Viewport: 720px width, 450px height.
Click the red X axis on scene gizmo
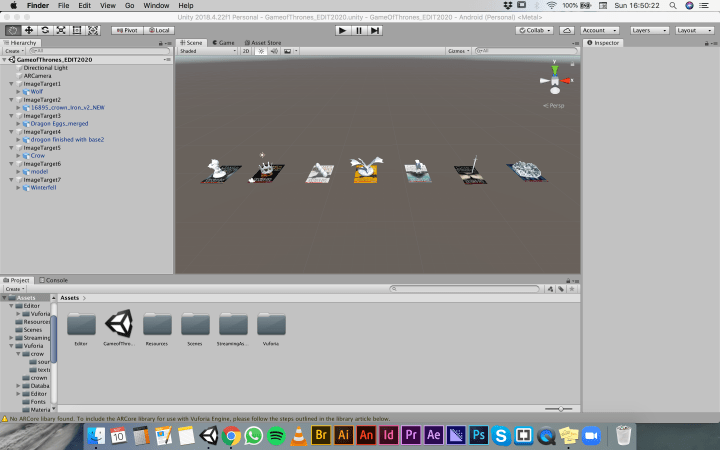point(568,81)
